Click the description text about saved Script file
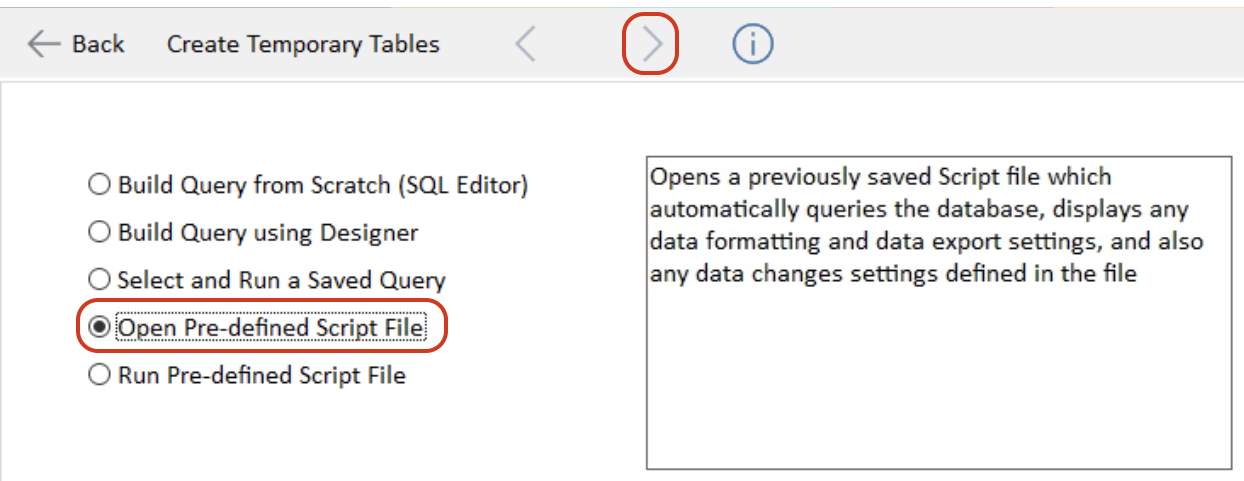This screenshot has width=1244, height=481. (927, 225)
